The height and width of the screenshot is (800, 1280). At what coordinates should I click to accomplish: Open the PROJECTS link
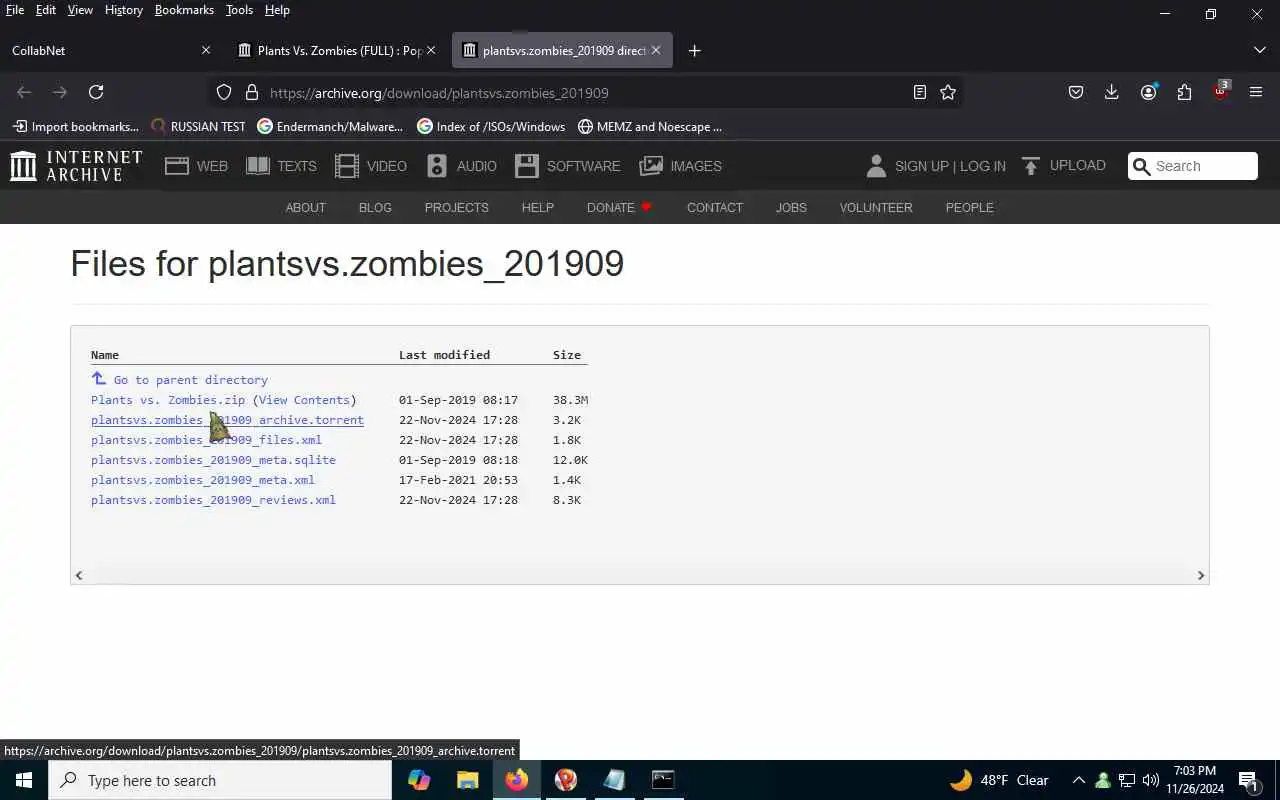pos(456,208)
